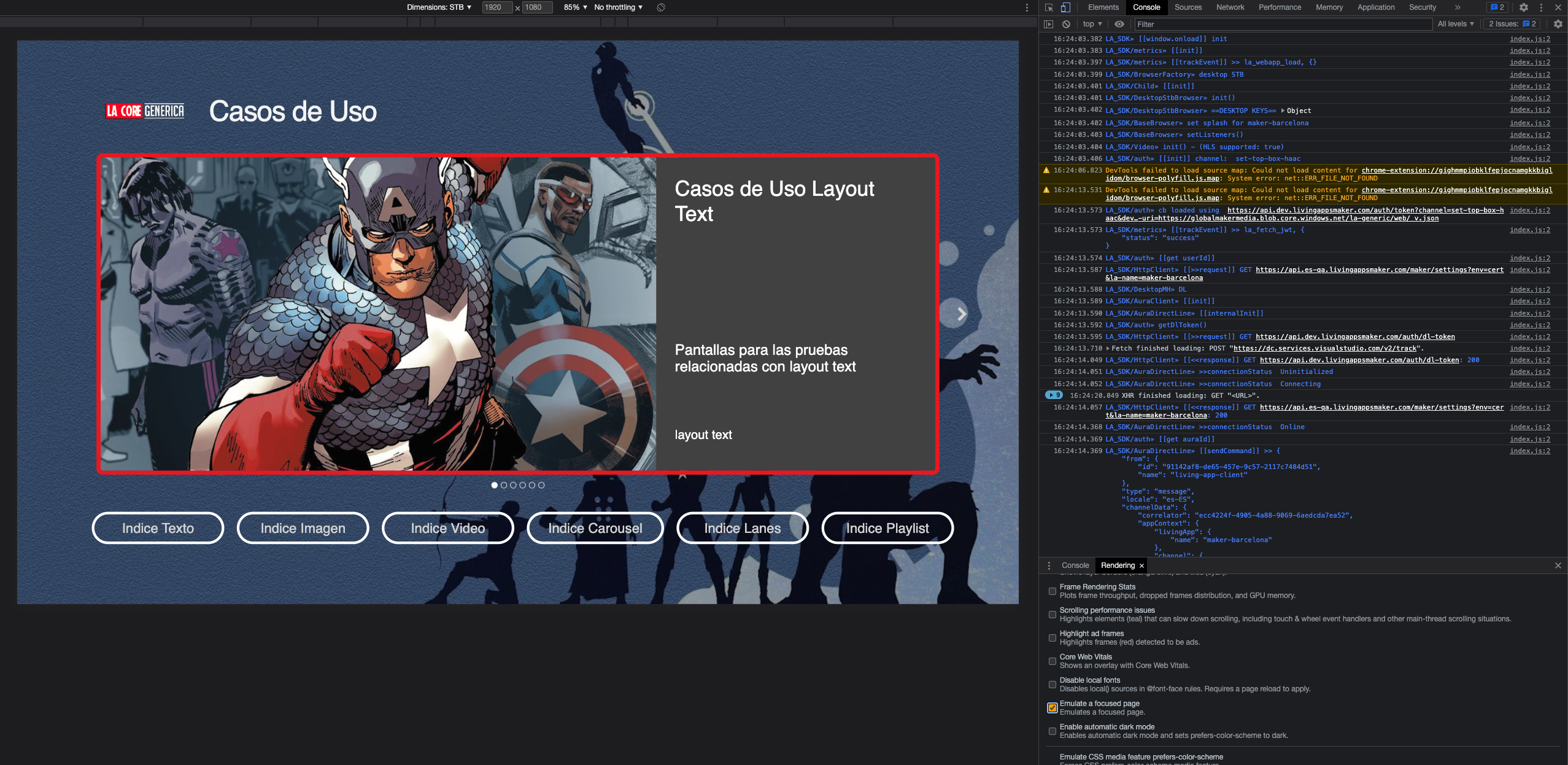Open dc.services.visualstudio.com track link
This screenshot has height=765, width=1568.
1325,348
